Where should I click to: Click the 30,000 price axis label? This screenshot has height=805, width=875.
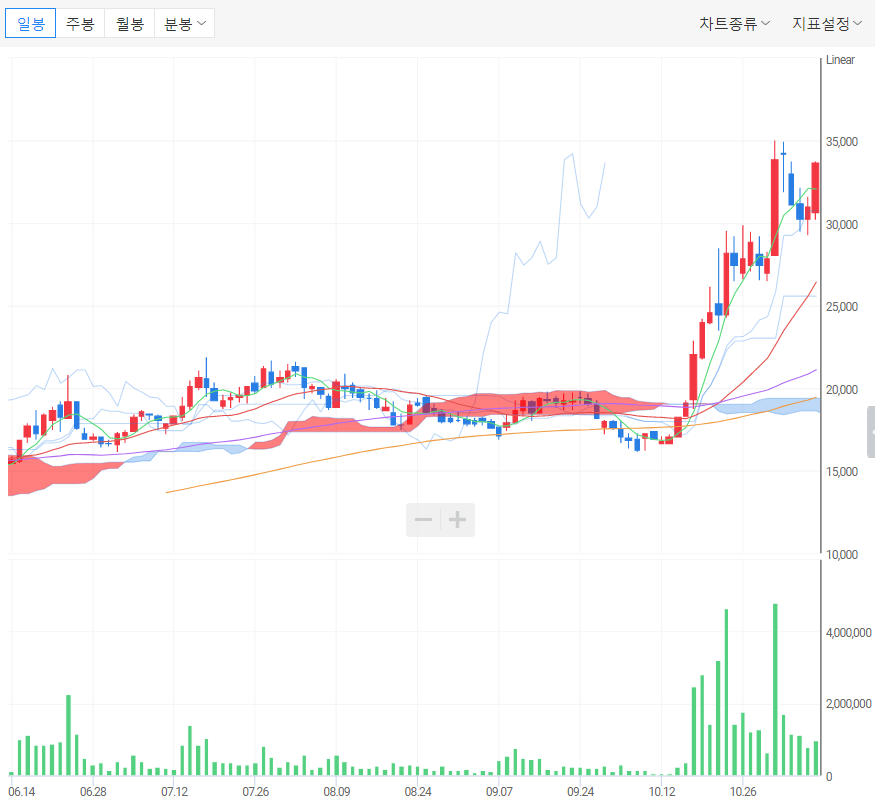(842, 224)
